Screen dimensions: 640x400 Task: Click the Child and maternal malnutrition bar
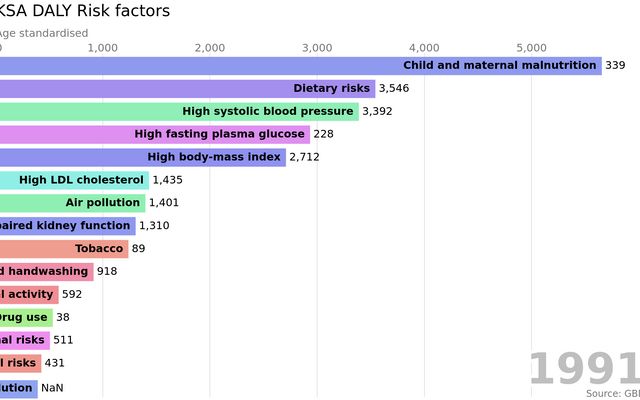300,66
